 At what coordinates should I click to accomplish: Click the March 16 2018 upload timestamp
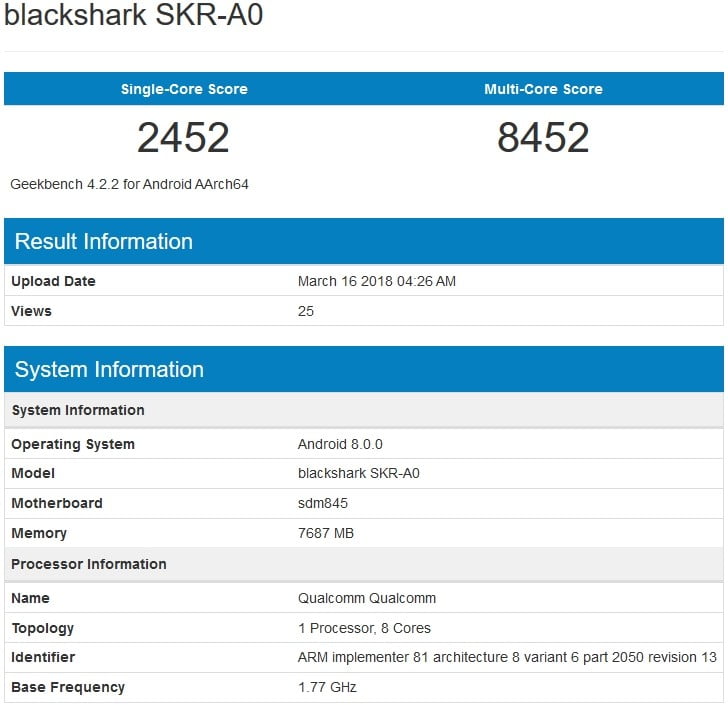click(x=376, y=281)
